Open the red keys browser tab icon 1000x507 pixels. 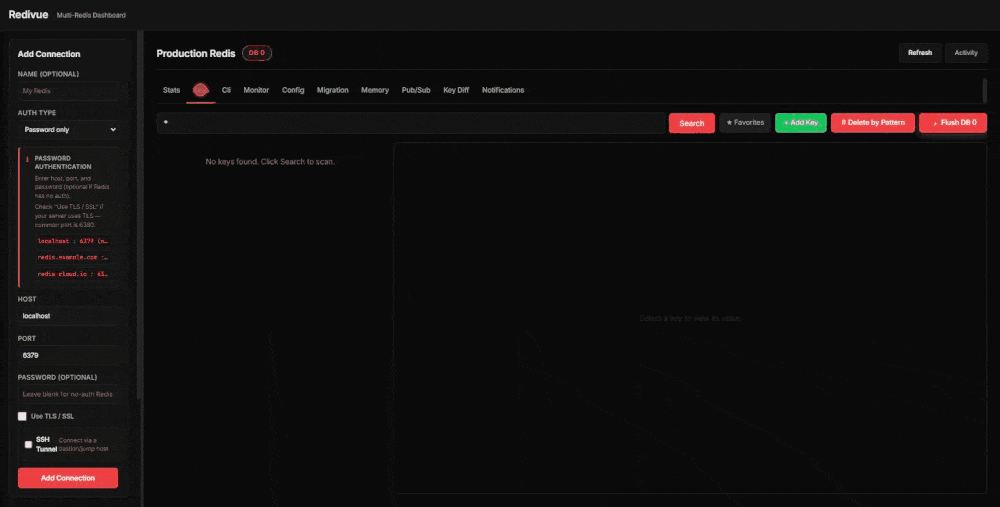coord(200,91)
